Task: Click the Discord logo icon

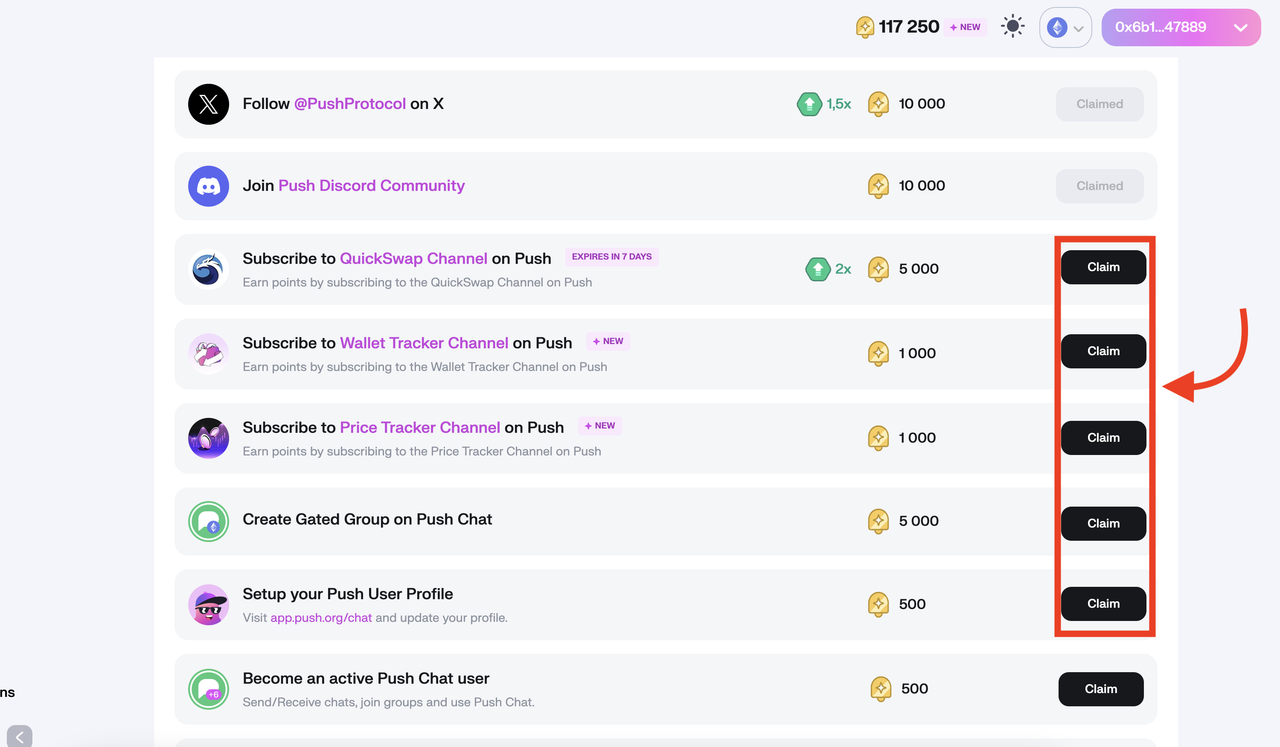Action: pyautogui.click(x=208, y=186)
